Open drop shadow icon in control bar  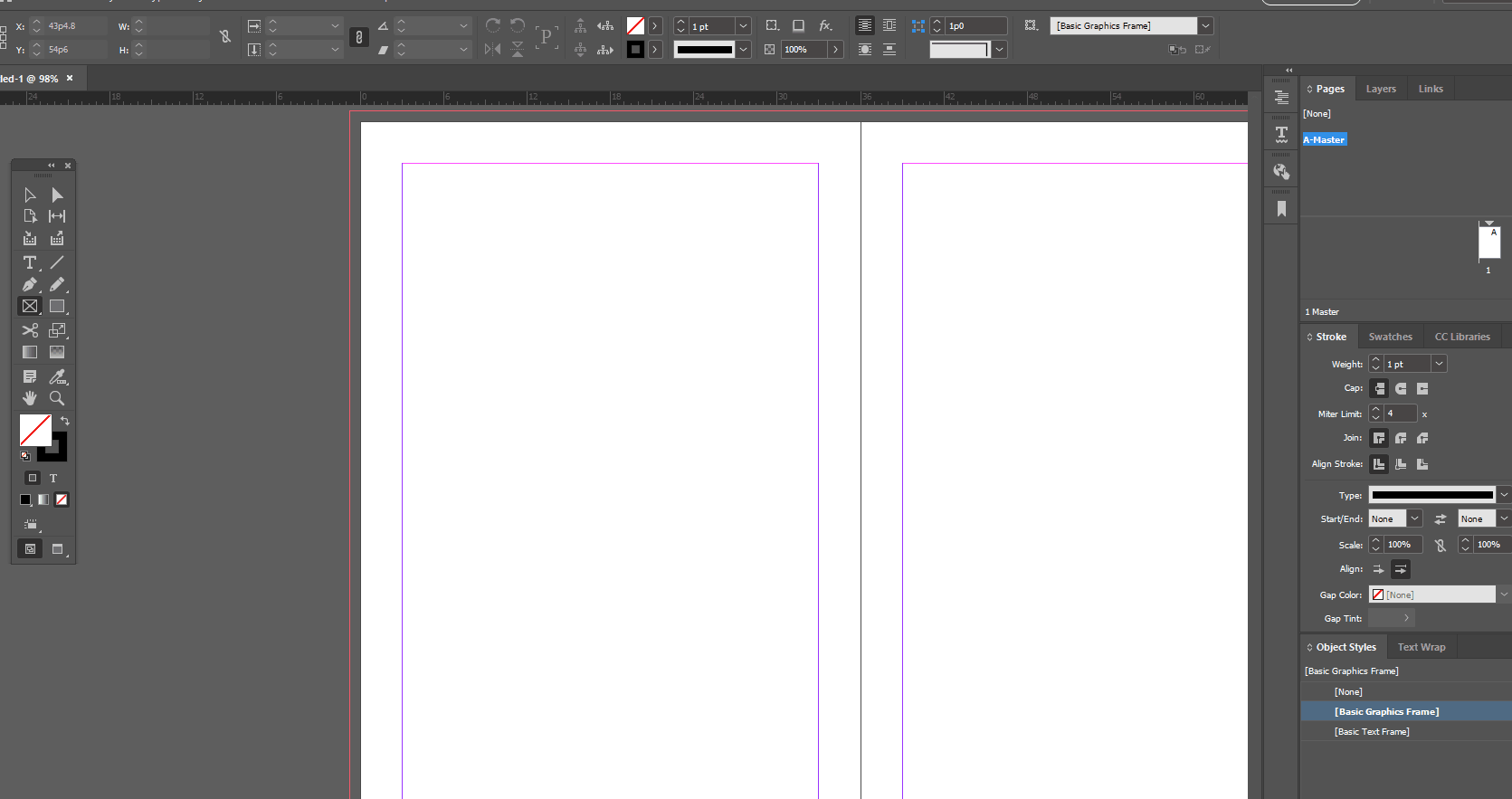(x=798, y=25)
